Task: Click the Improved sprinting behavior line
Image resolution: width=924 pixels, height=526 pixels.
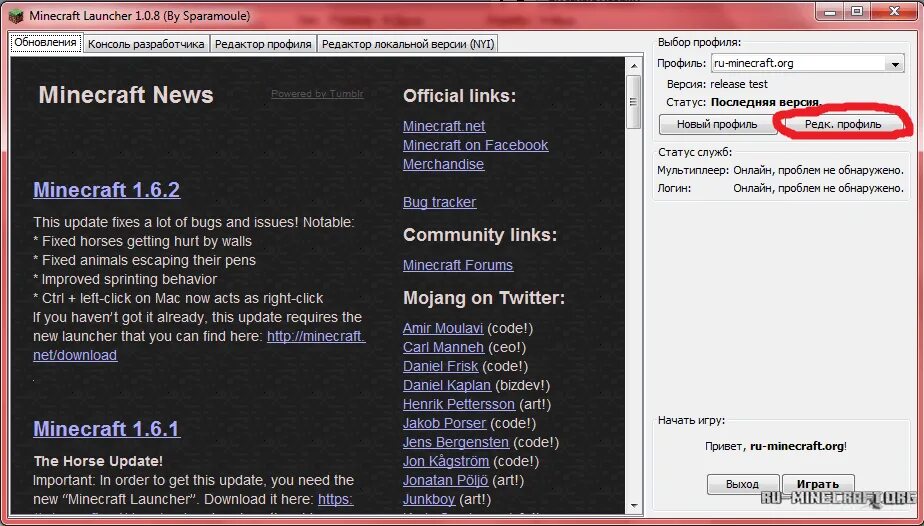Action: 125,279
